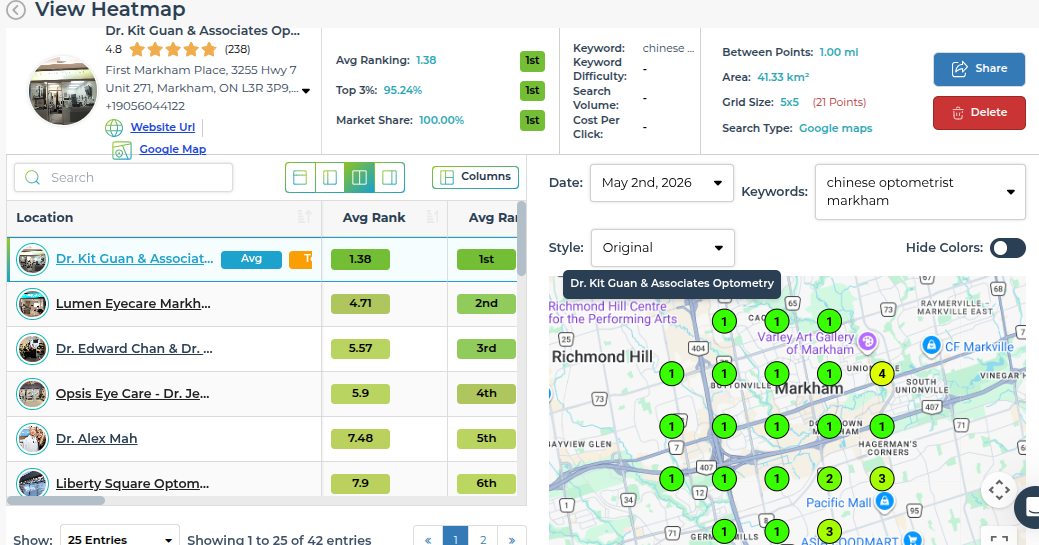Click Lumen Eyecare row thumbnail
1039x545 pixels.
pyautogui.click(x=32, y=304)
